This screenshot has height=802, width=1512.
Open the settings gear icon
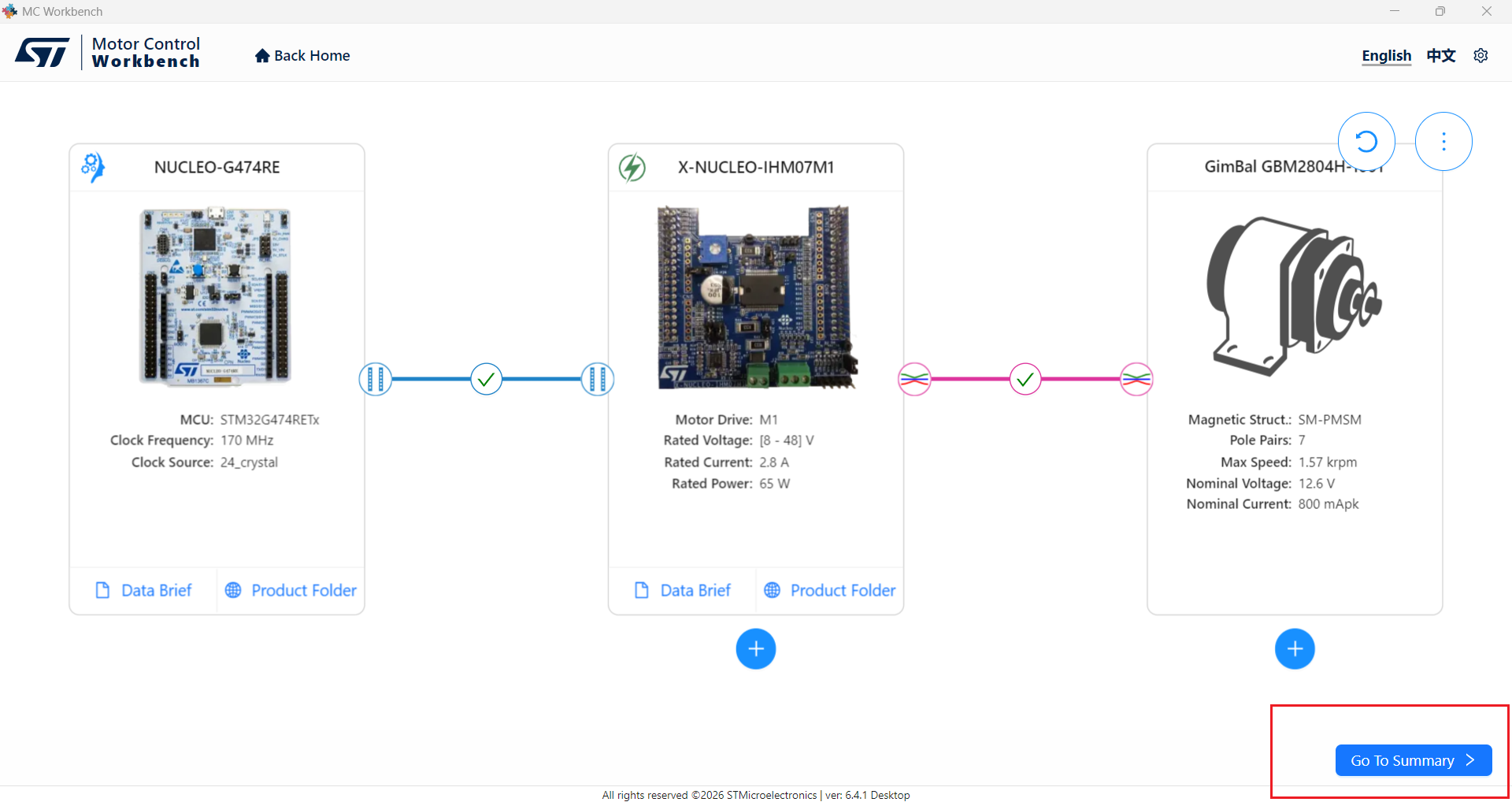tap(1480, 55)
